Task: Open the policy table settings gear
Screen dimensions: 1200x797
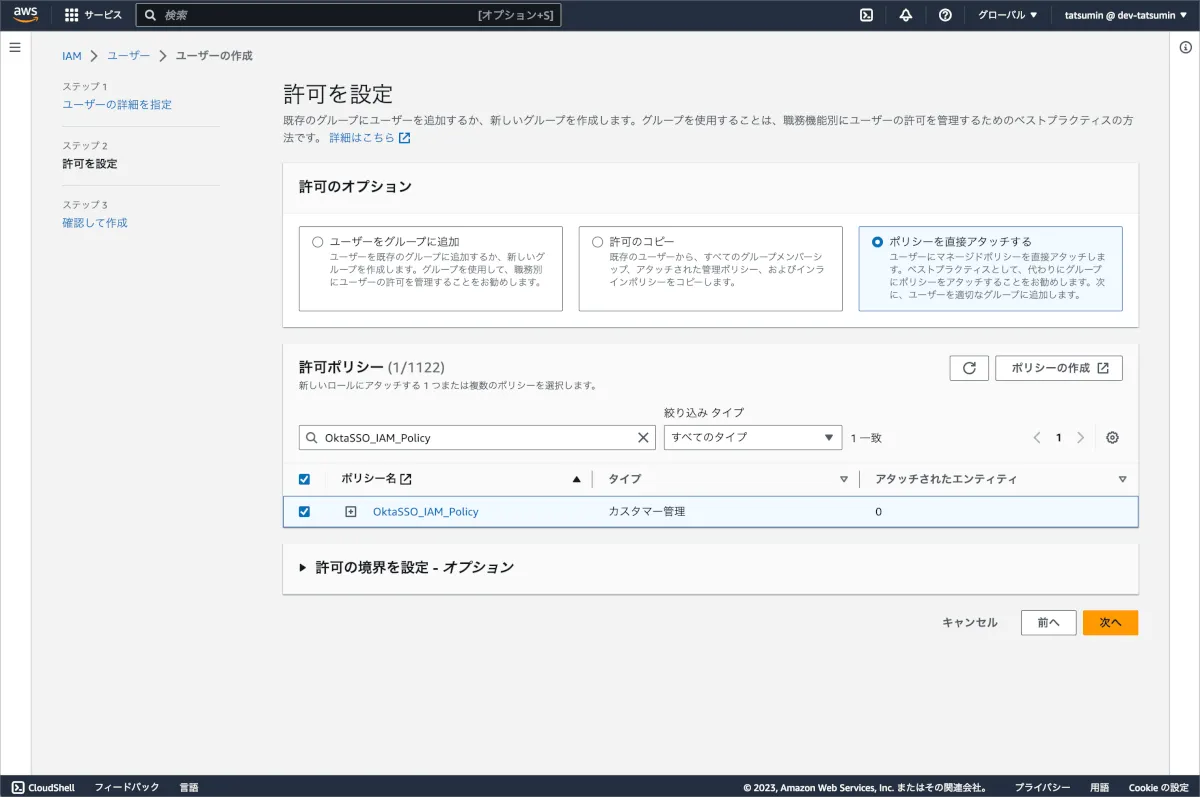Action: point(1112,437)
